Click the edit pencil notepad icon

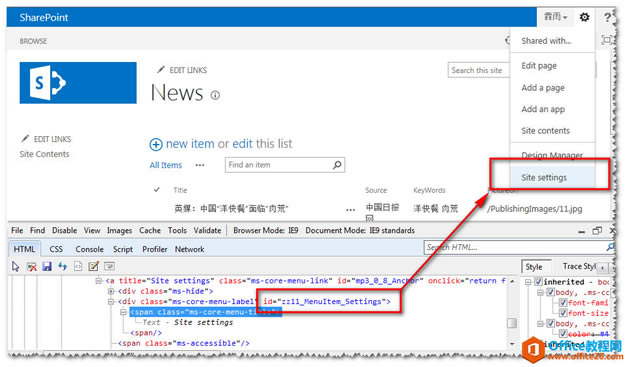[x=93, y=266]
